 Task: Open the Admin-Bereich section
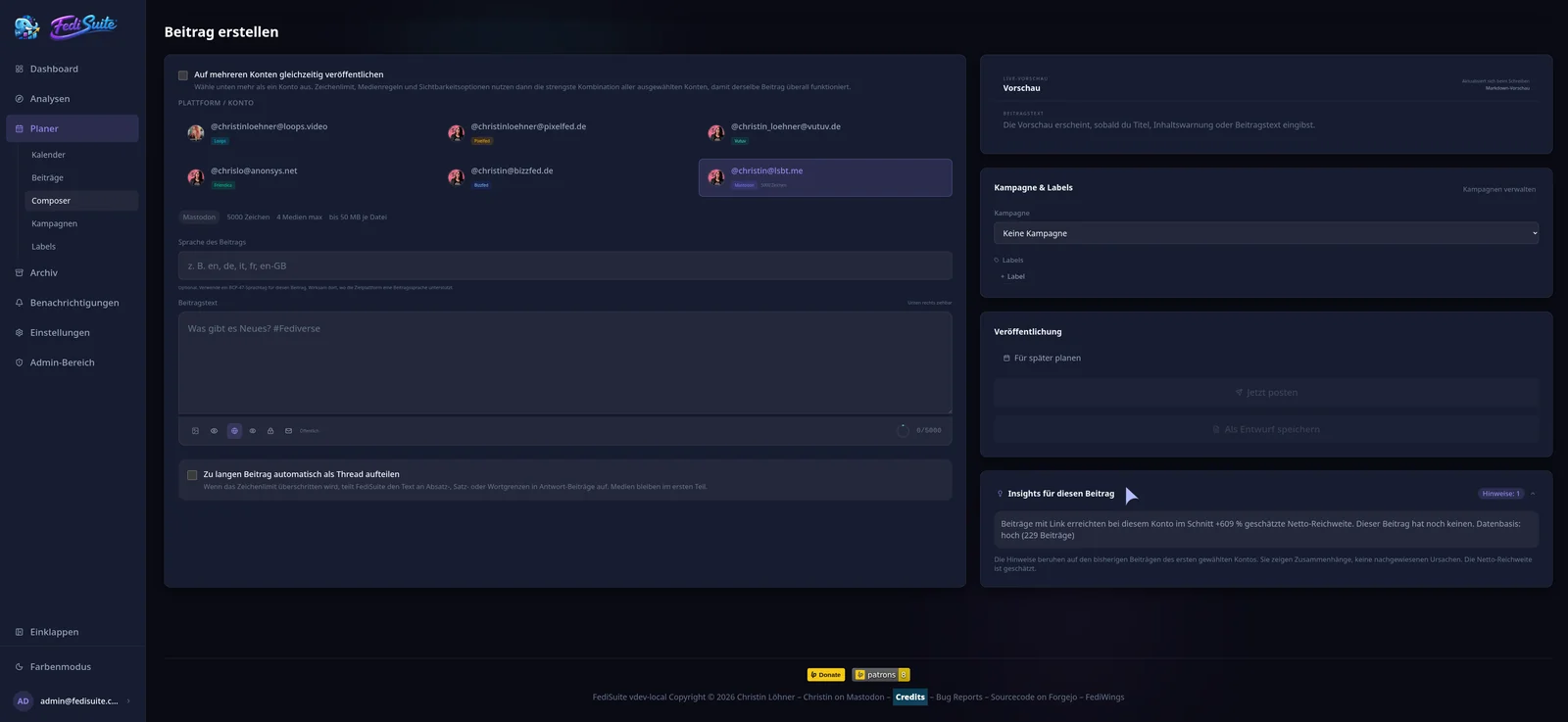click(73, 362)
